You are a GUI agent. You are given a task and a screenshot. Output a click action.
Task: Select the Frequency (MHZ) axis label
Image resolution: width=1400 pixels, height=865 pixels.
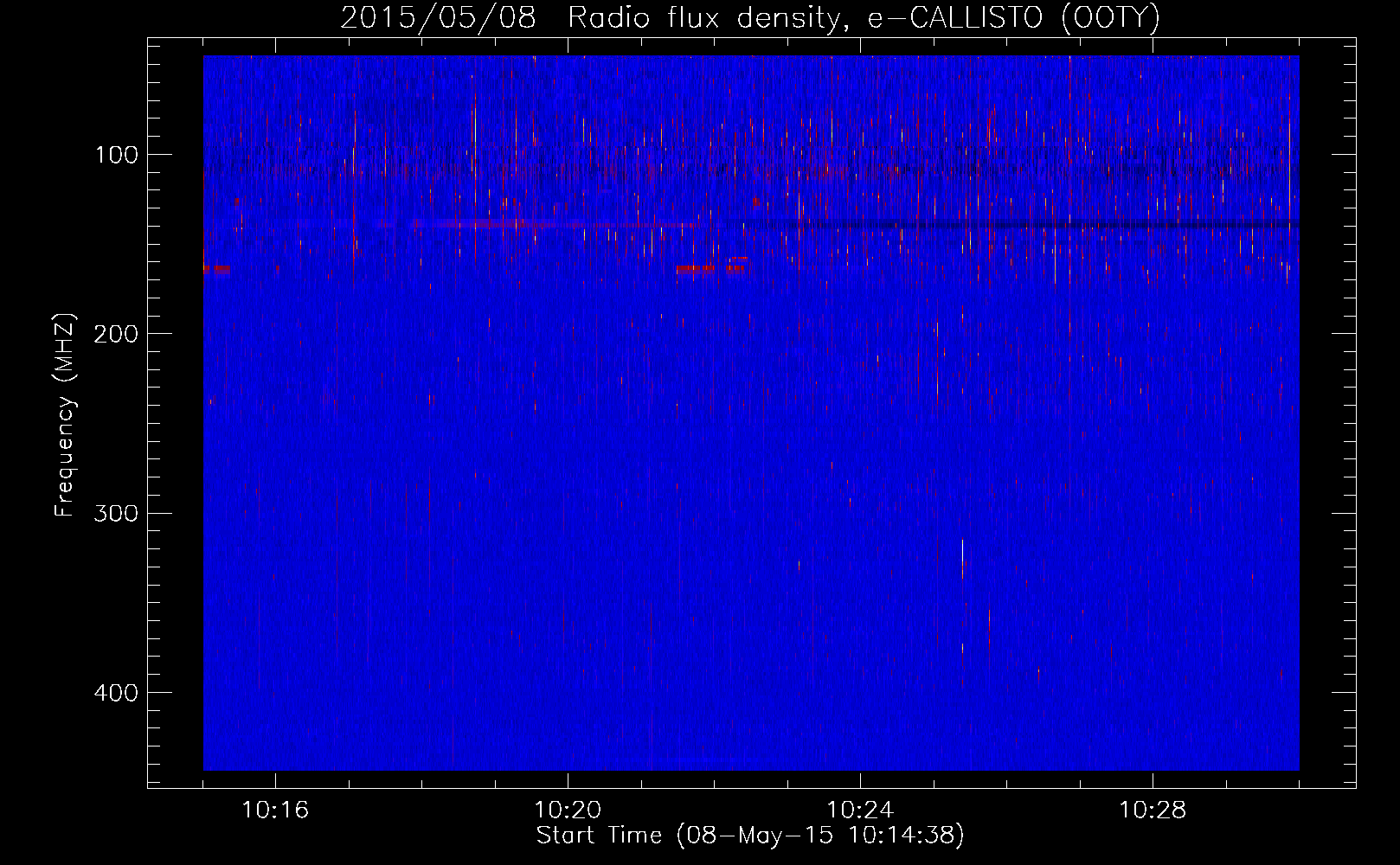(65, 415)
